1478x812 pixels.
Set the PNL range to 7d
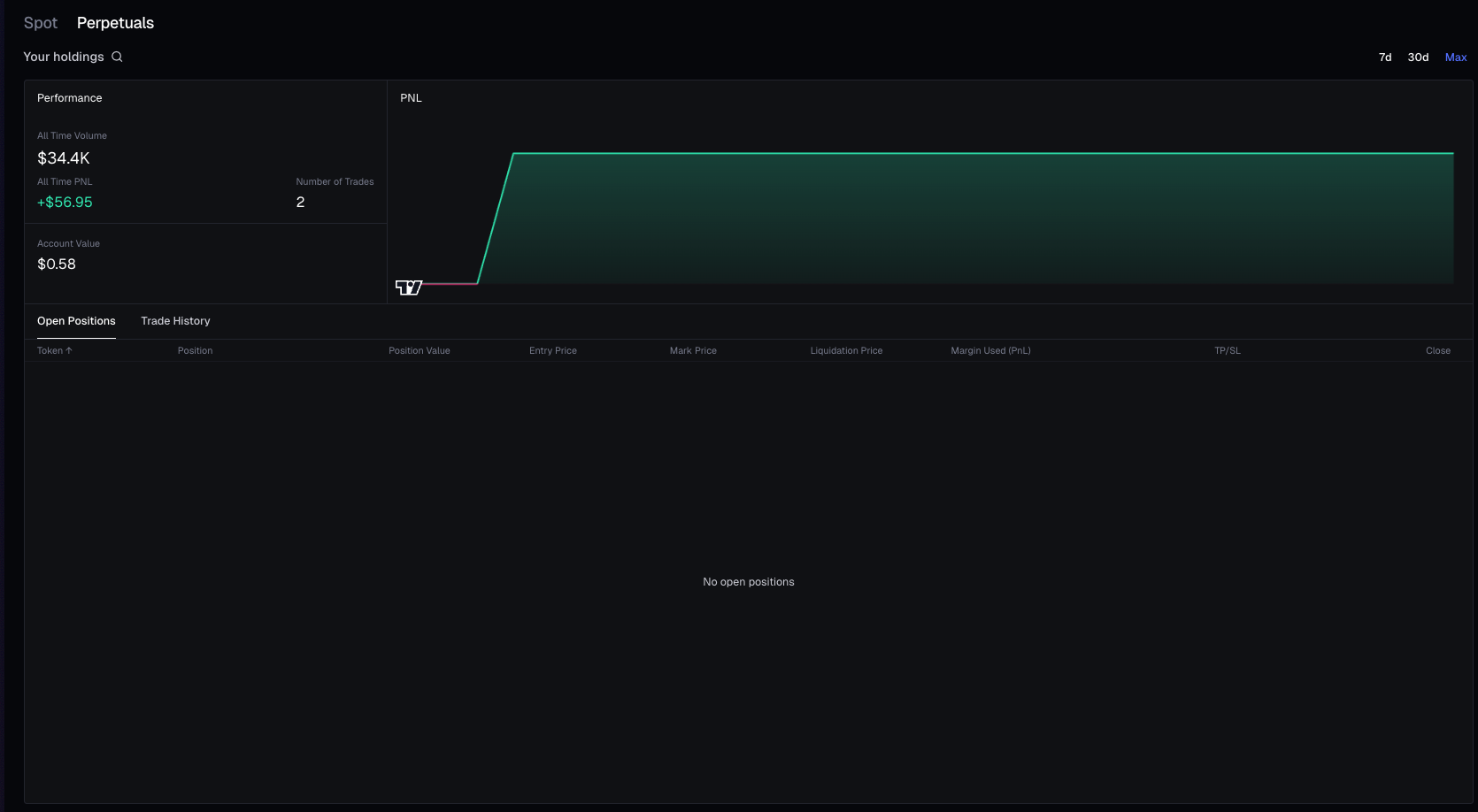click(1385, 57)
